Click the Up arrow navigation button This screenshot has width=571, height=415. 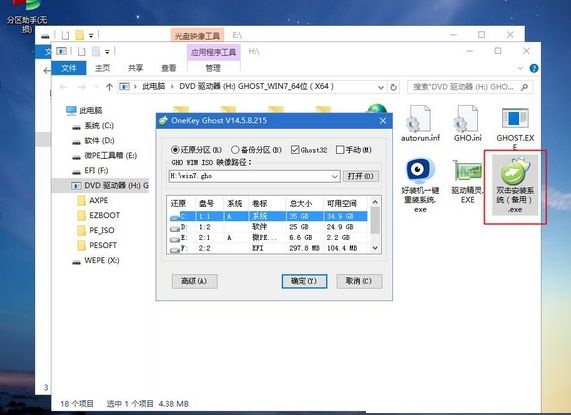pos(109,87)
